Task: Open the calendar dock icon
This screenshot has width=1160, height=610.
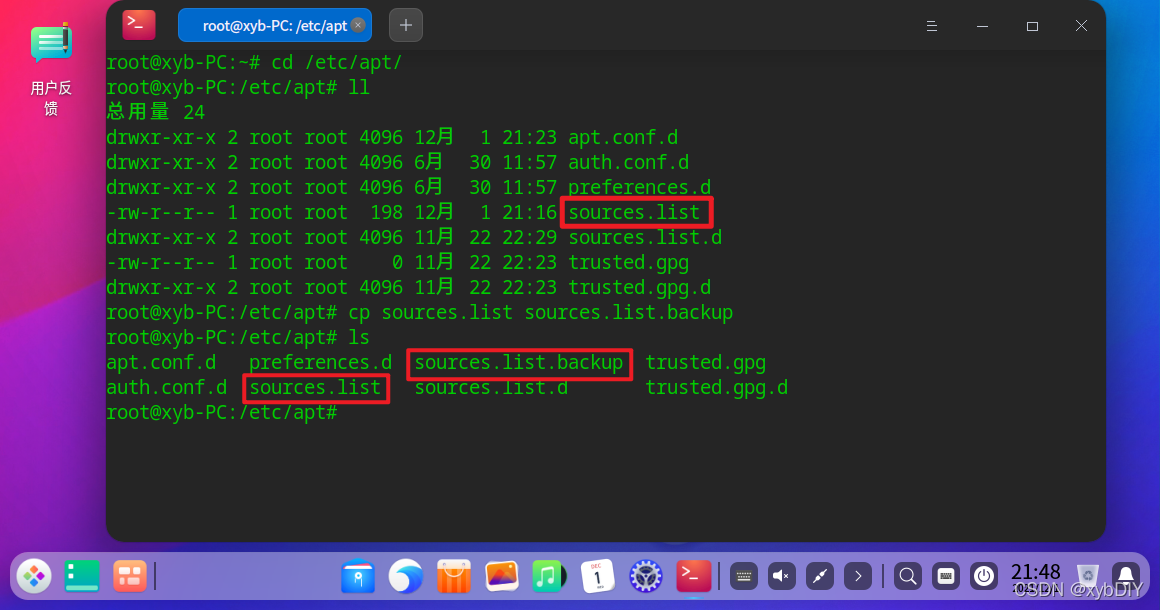Action: tap(597, 577)
